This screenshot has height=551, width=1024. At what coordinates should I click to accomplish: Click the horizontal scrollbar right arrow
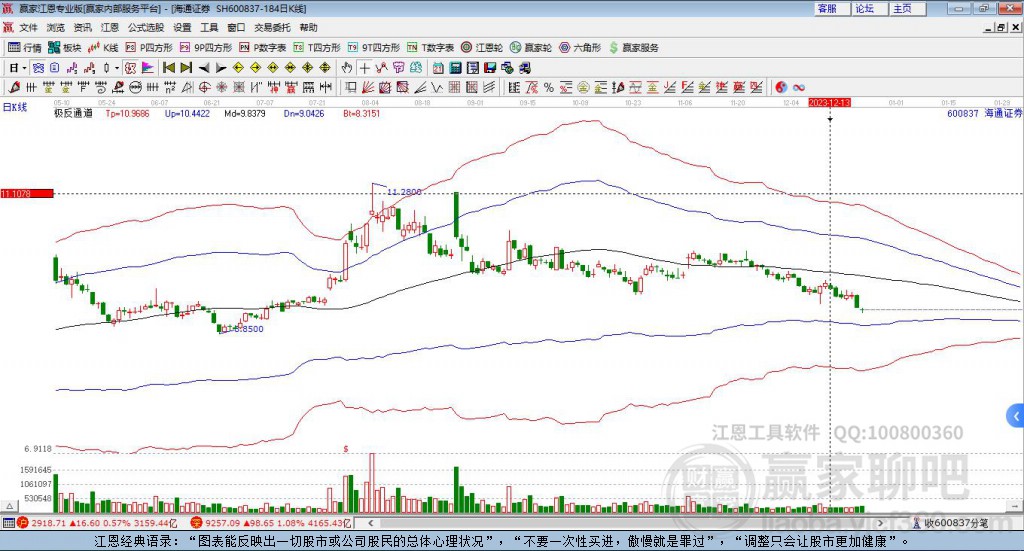click(x=880, y=523)
